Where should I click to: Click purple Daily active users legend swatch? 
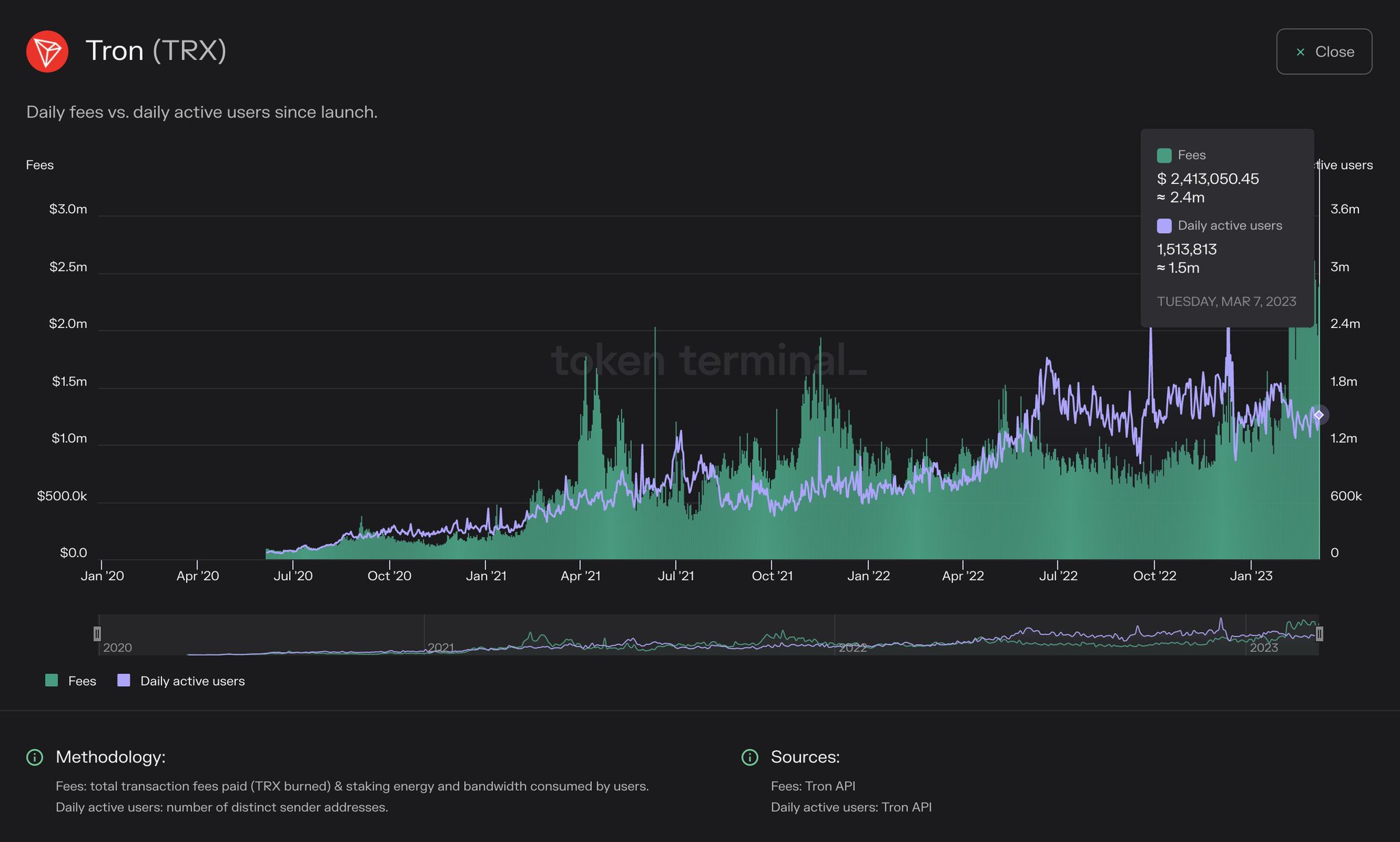[124, 680]
